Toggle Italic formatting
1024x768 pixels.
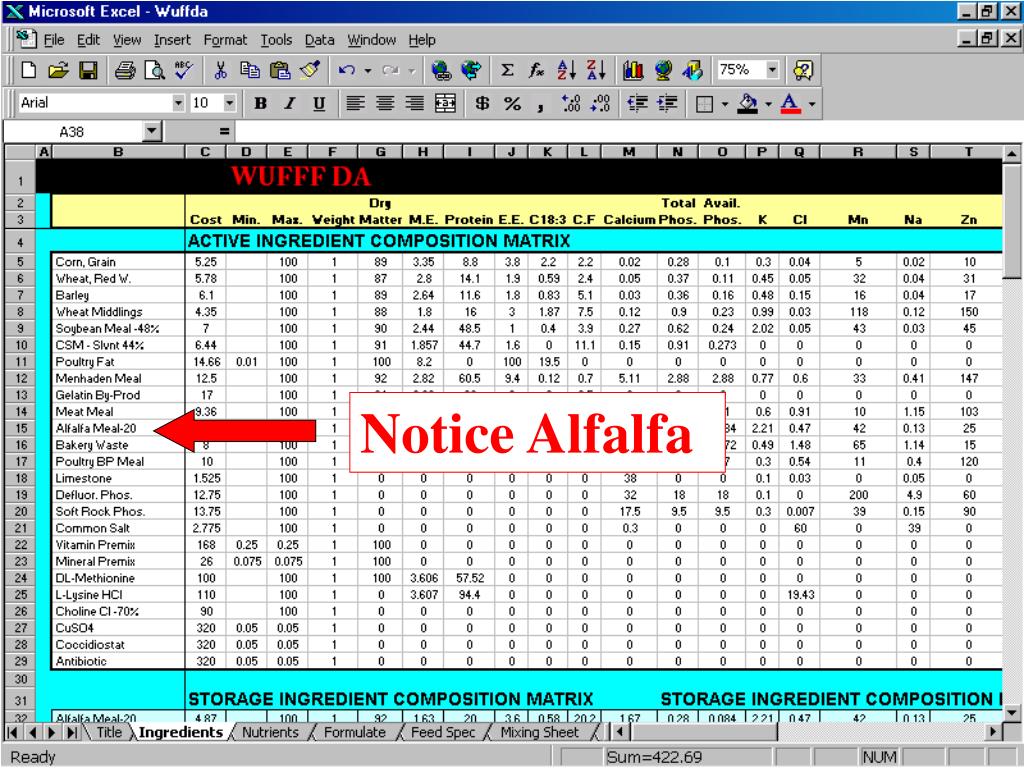tap(290, 103)
